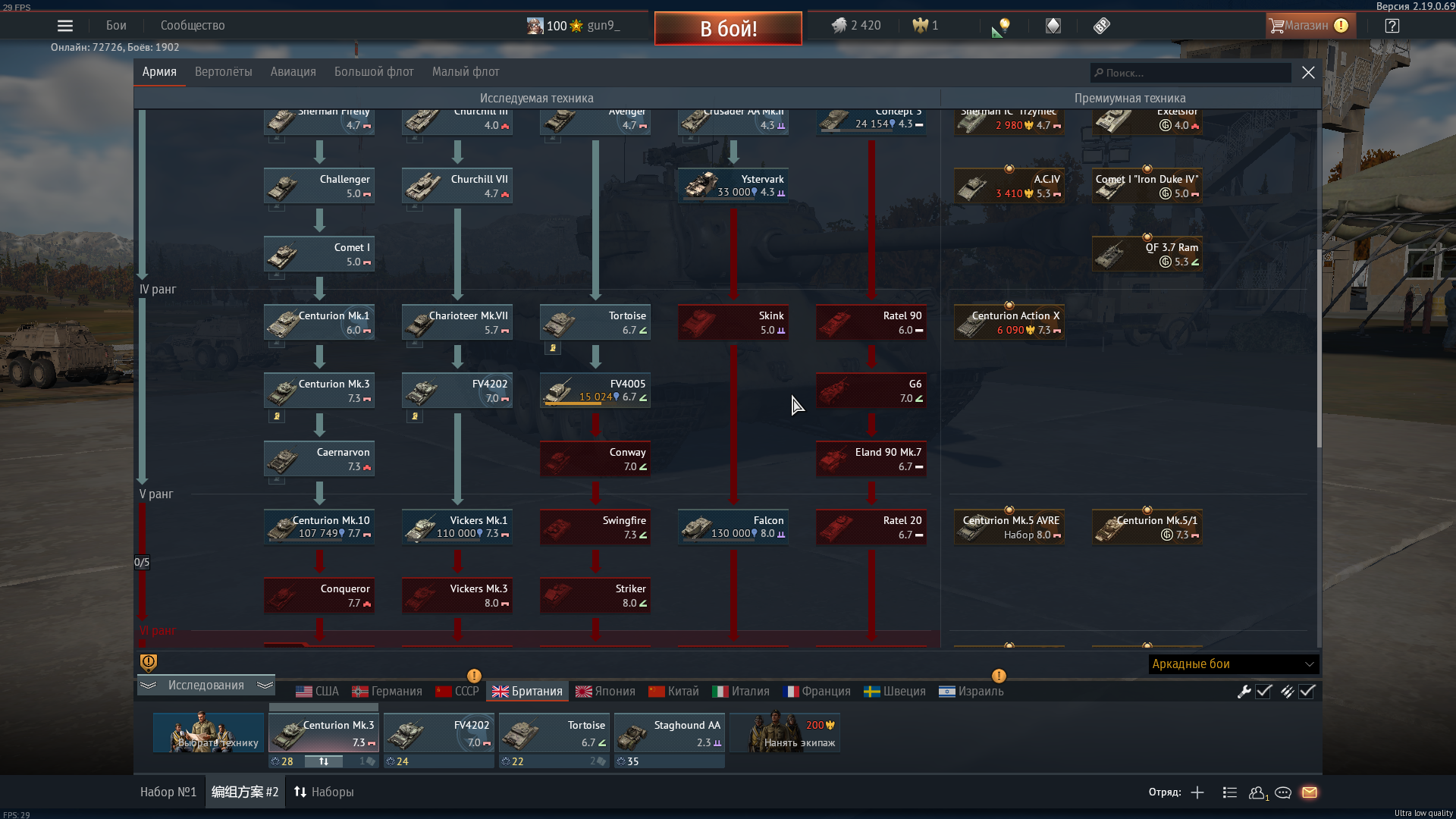Click the research tree vertical scrollbar
Viewport: 1456px width, 819px height.
pos(1319,349)
